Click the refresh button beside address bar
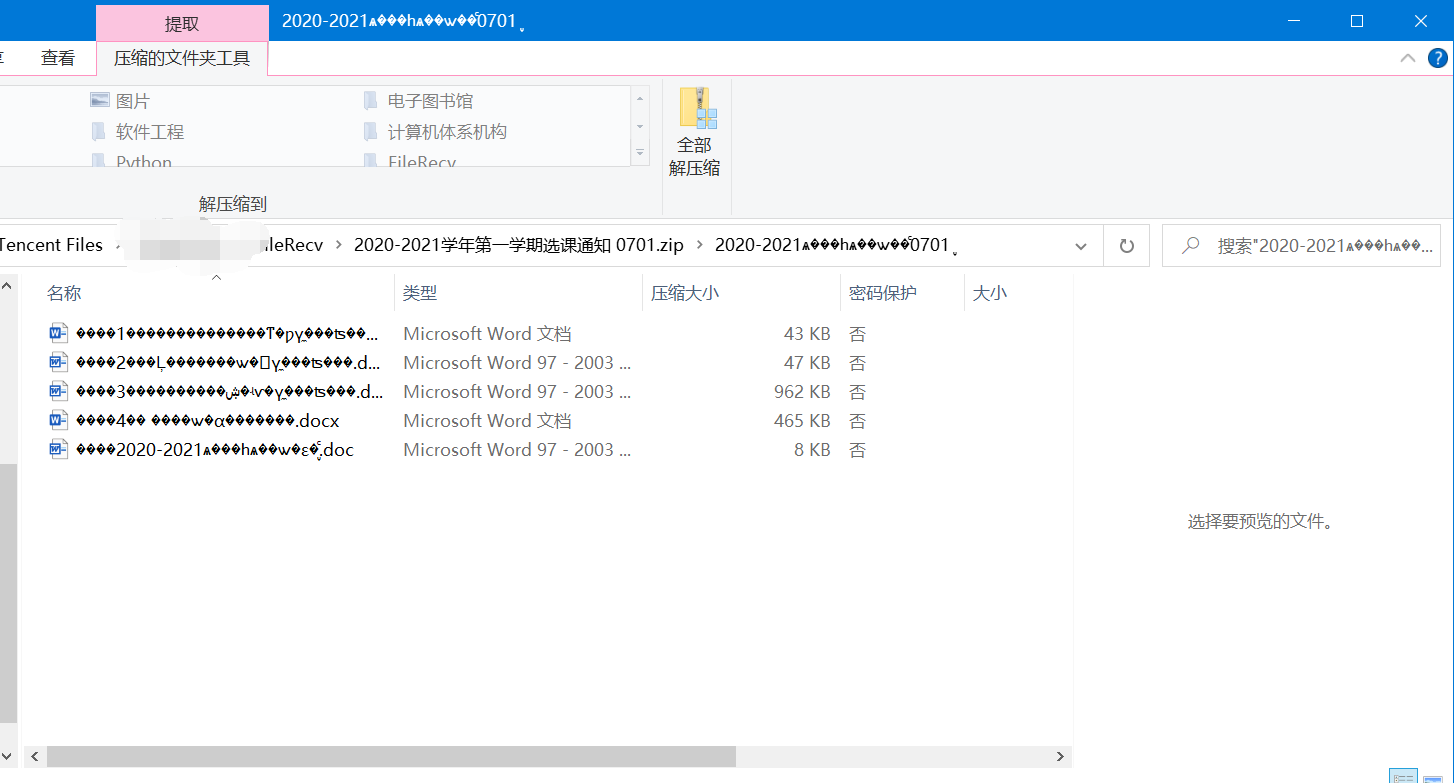 (x=1126, y=245)
